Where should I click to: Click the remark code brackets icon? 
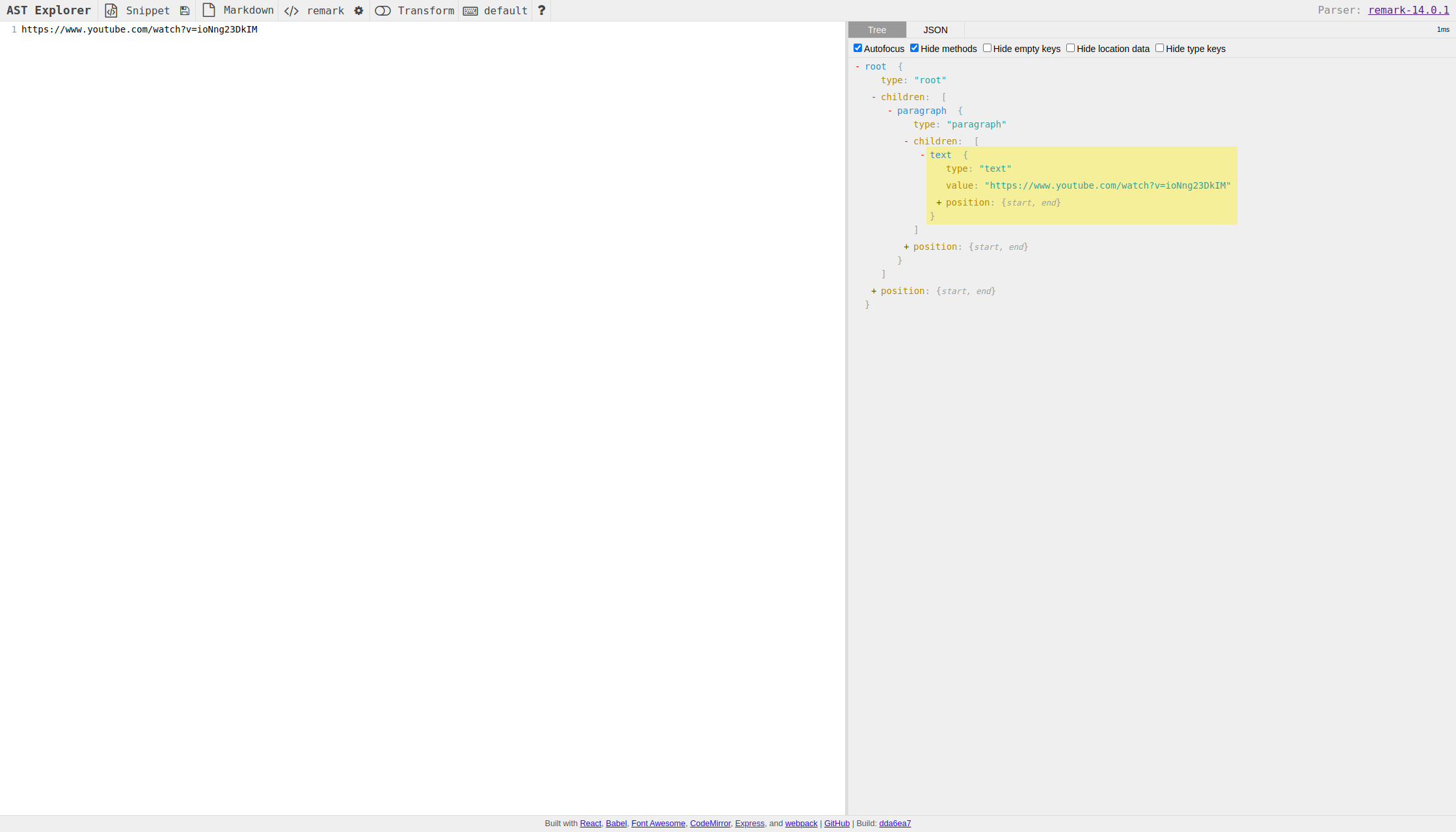point(291,10)
